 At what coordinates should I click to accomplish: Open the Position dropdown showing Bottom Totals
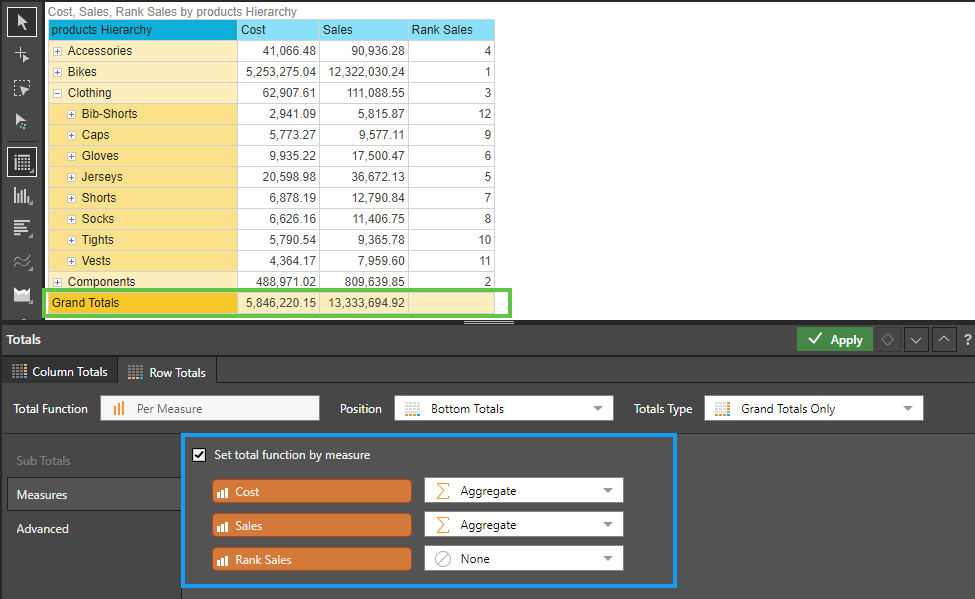(503, 408)
